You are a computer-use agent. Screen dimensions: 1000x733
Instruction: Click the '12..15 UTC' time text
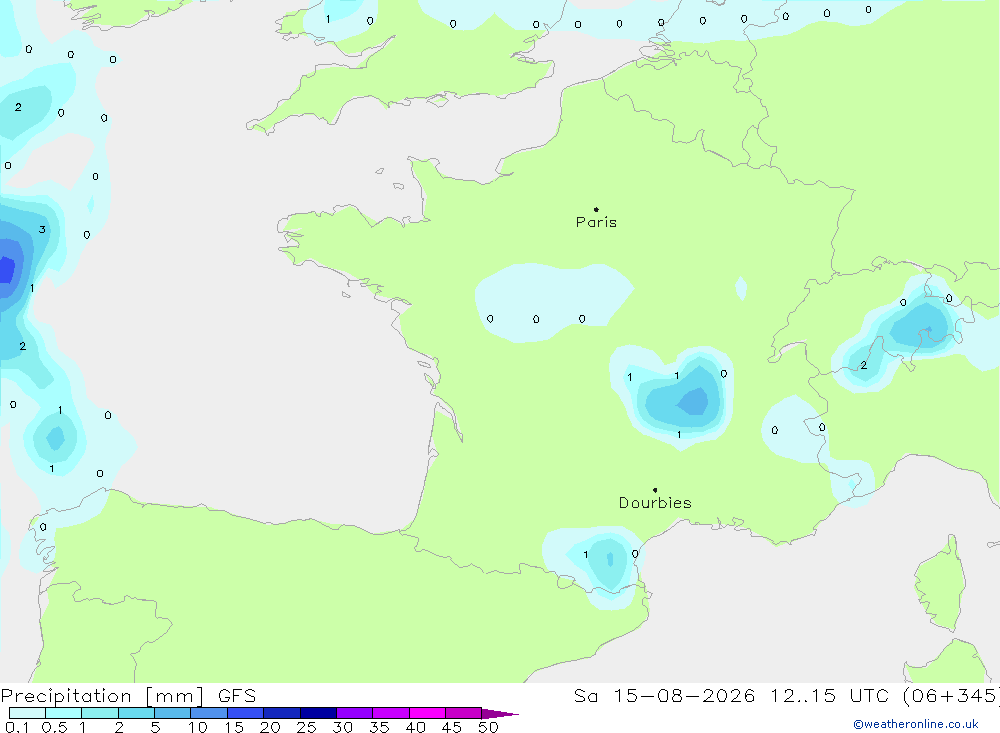[x=829, y=695]
